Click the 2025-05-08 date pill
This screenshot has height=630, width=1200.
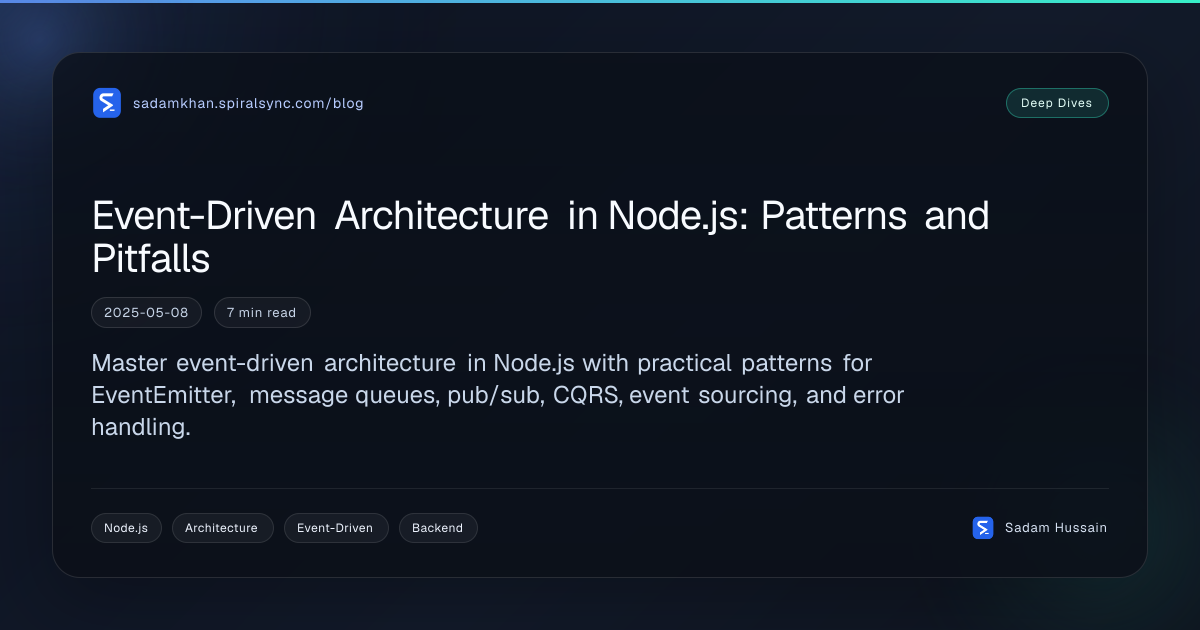[x=146, y=313]
